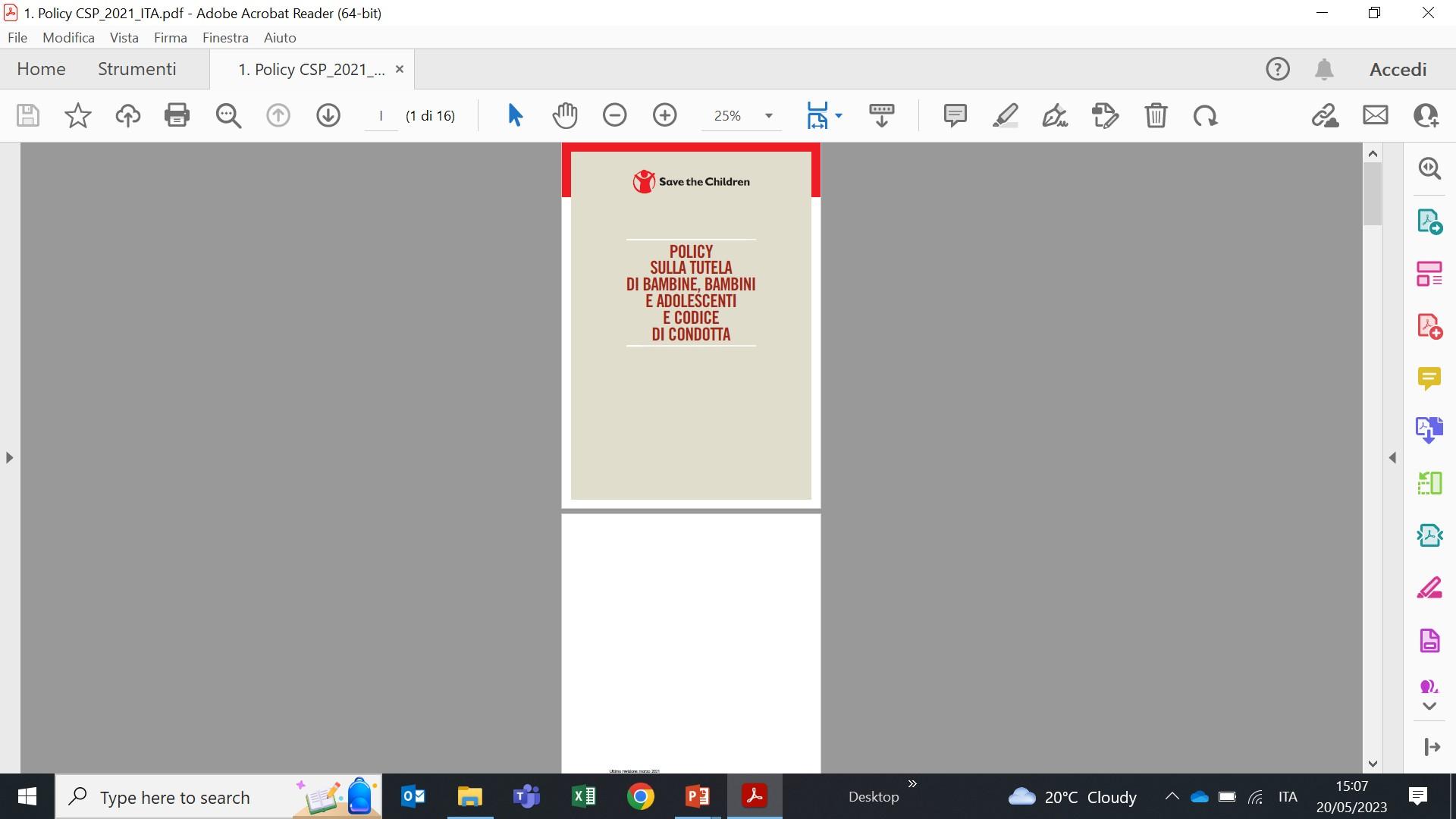Image resolution: width=1456 pixels, height=819 pixels.
Task: Open Export PDF tool in right pane
Action: point(1429,221)
